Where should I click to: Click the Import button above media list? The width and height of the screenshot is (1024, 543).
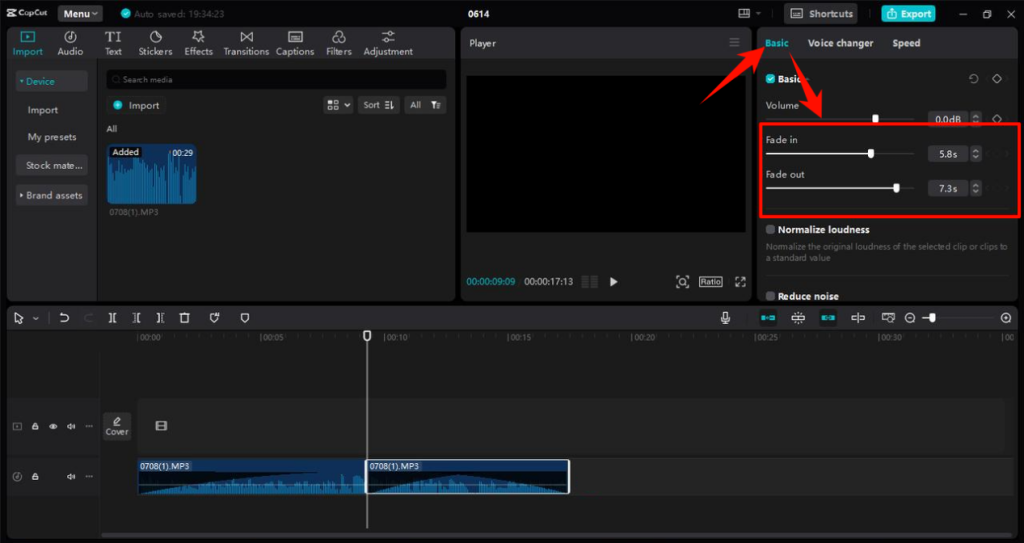(x=136, y=105)
